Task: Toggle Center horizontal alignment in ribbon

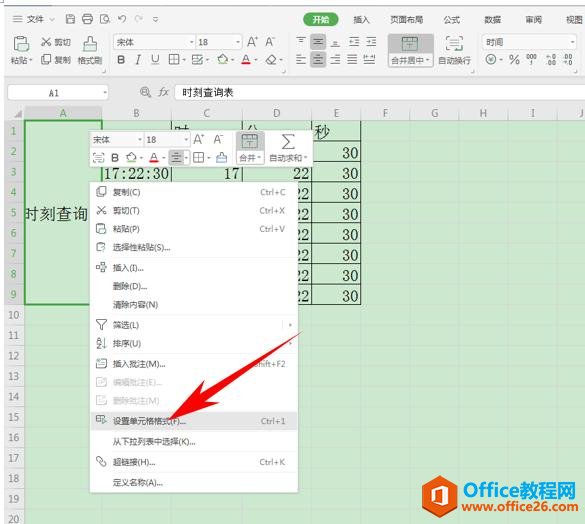Action: [318, 59]
